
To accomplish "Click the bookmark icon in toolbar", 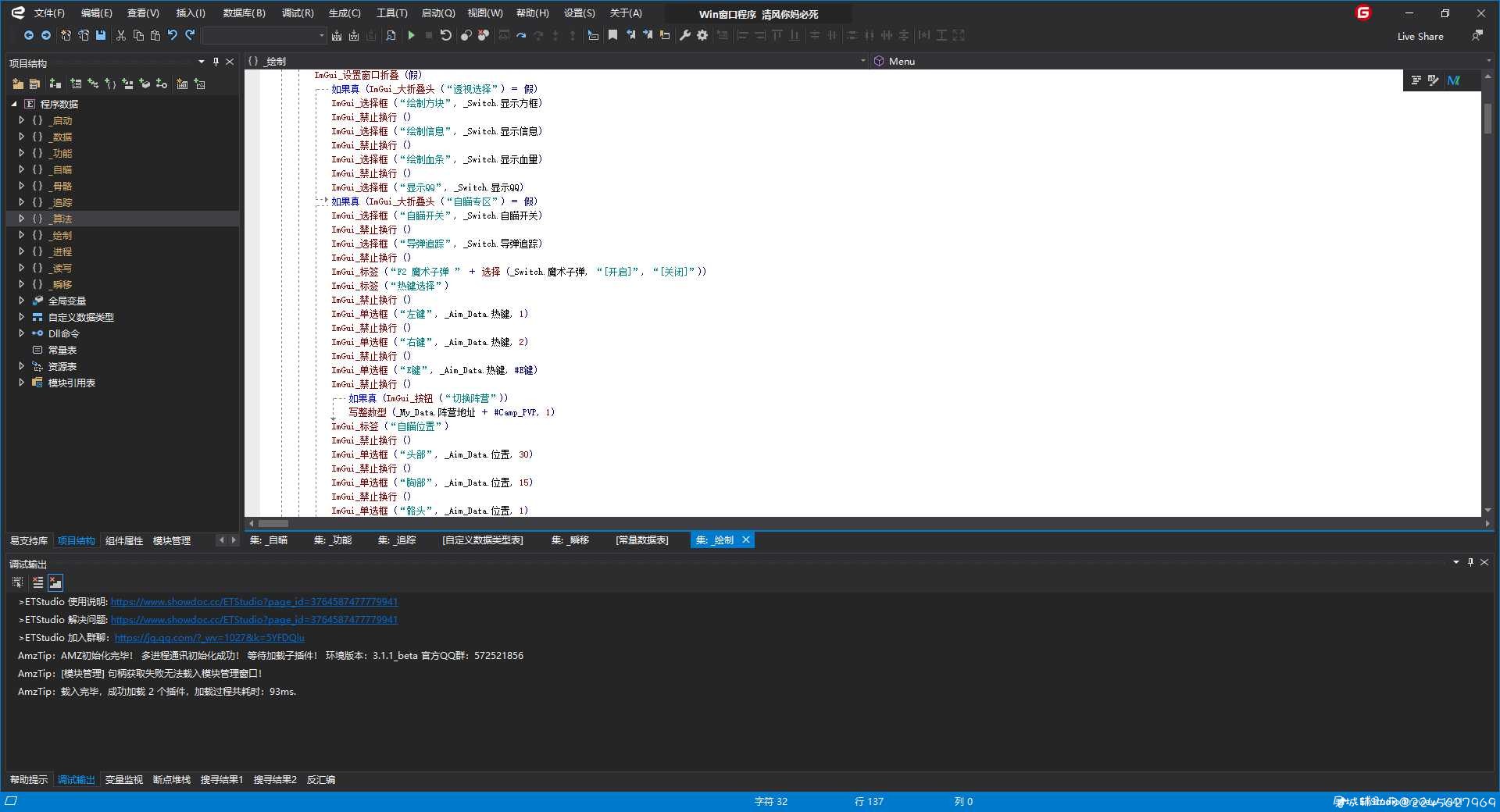I will point(613,35).
